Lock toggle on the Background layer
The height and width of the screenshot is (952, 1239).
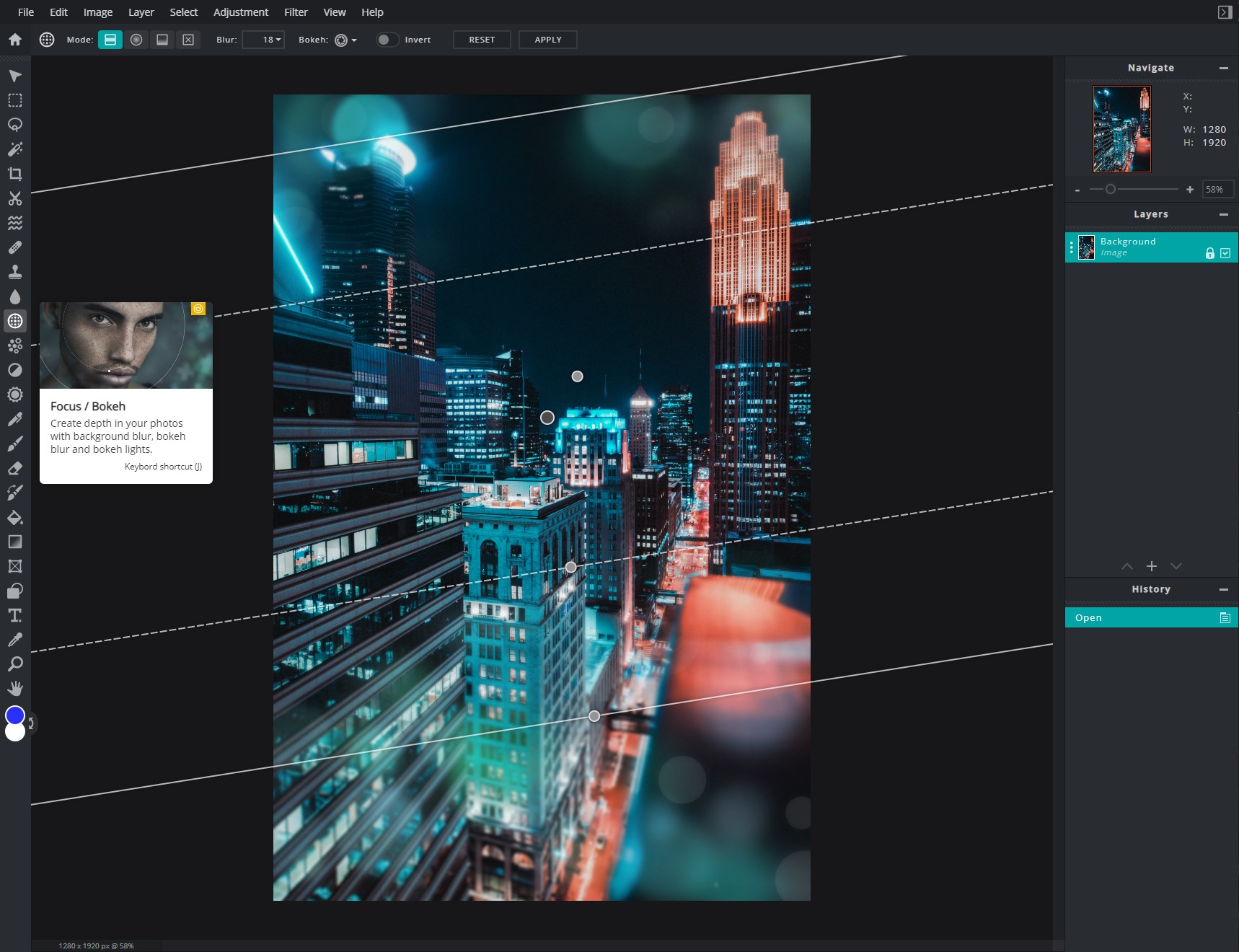1210,252
